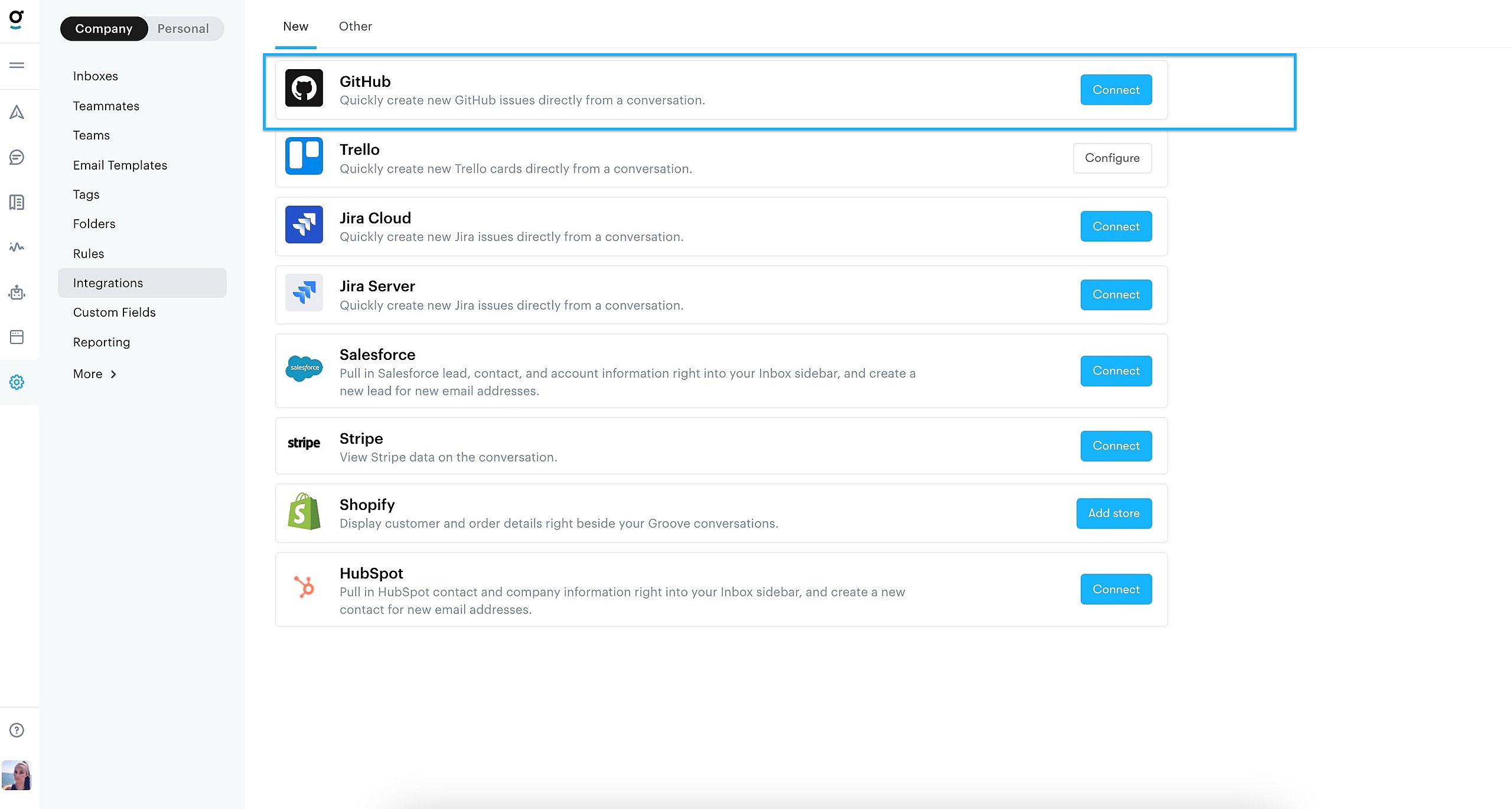
Task: Click the HubSpot logo icon
Action: pos(304,587)
